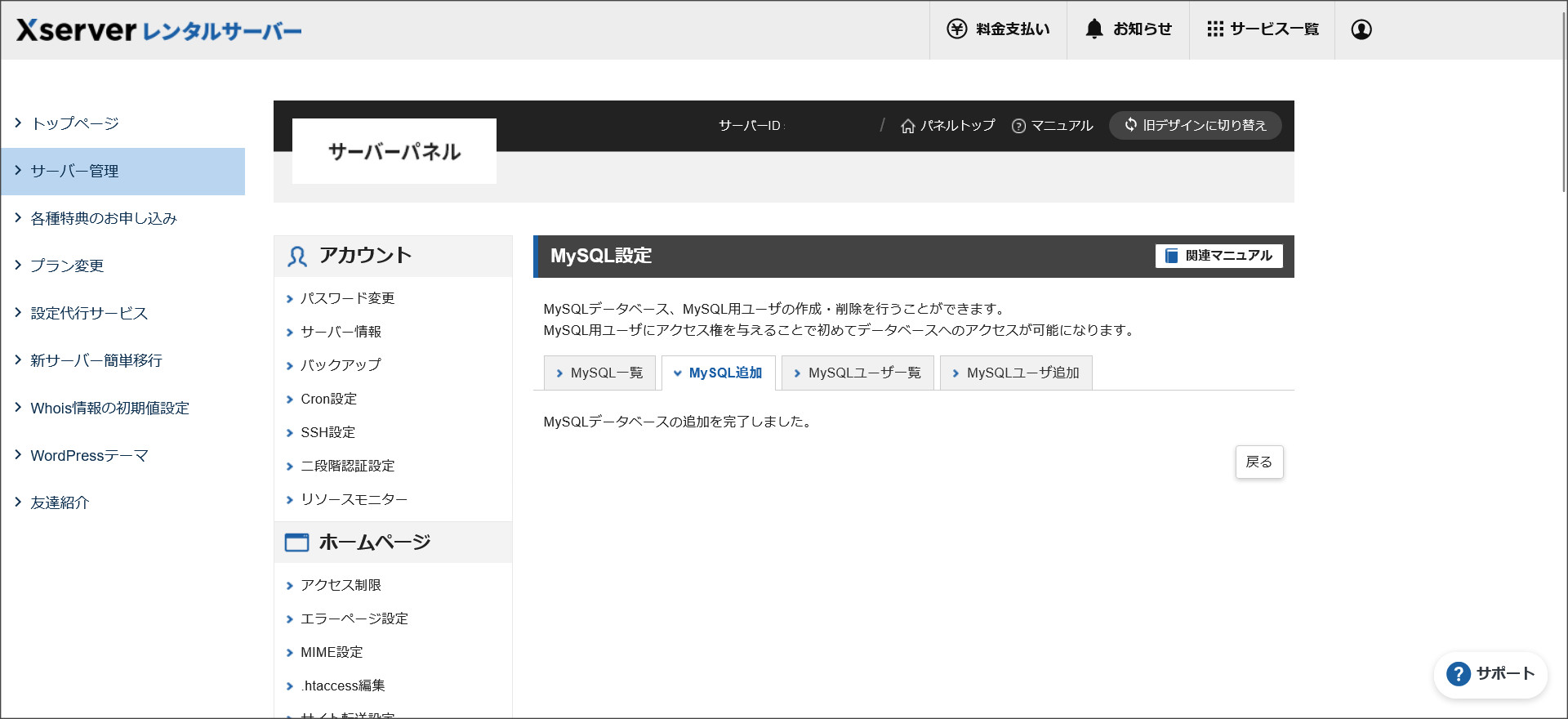1568x719 pixels.
Task: Click the yen icon next to 料金支払い
Action: click(x=956, y=29)
